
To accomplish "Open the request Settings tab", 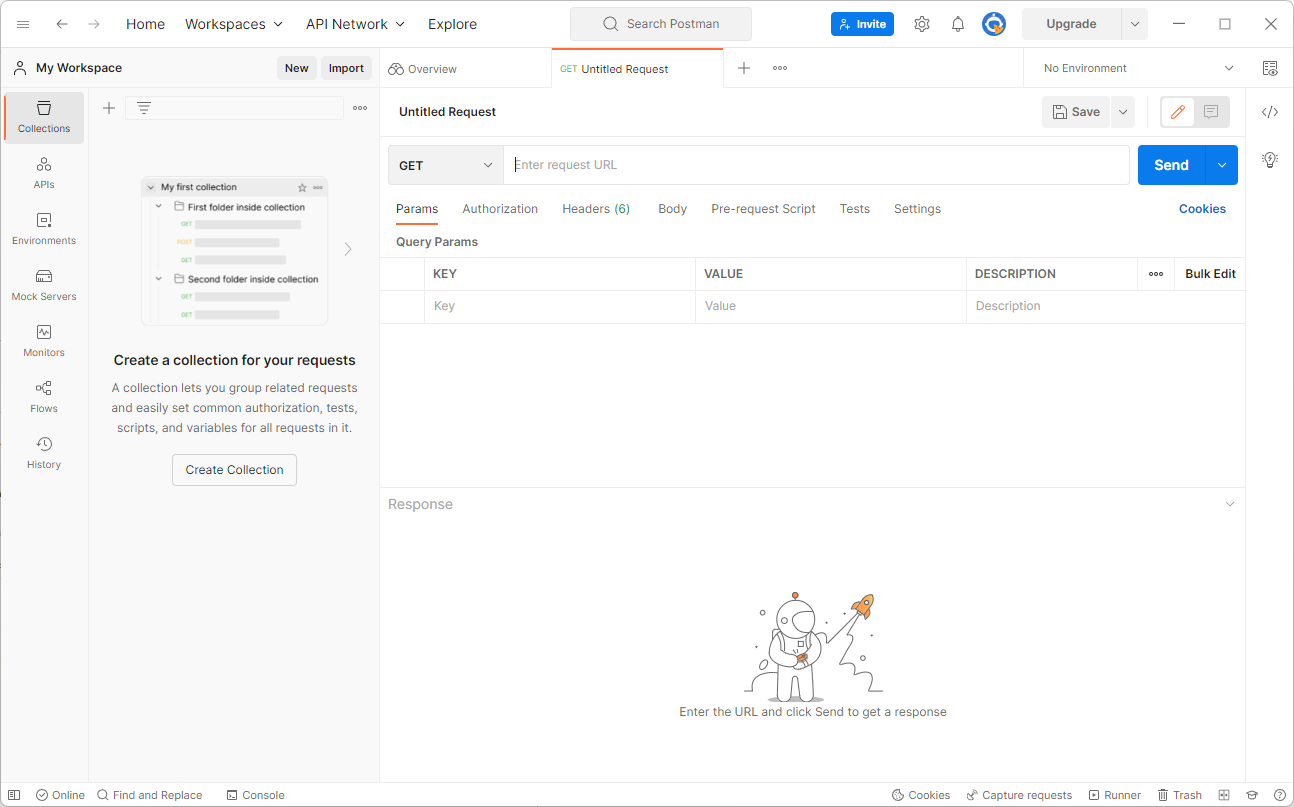I will (917, 209).
